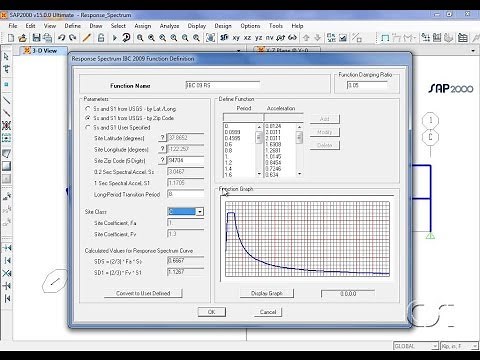Image resolution: width=480 pixels, height=360 pixels.
Task: Click the yz plane view button
Action: pos(258,38)
